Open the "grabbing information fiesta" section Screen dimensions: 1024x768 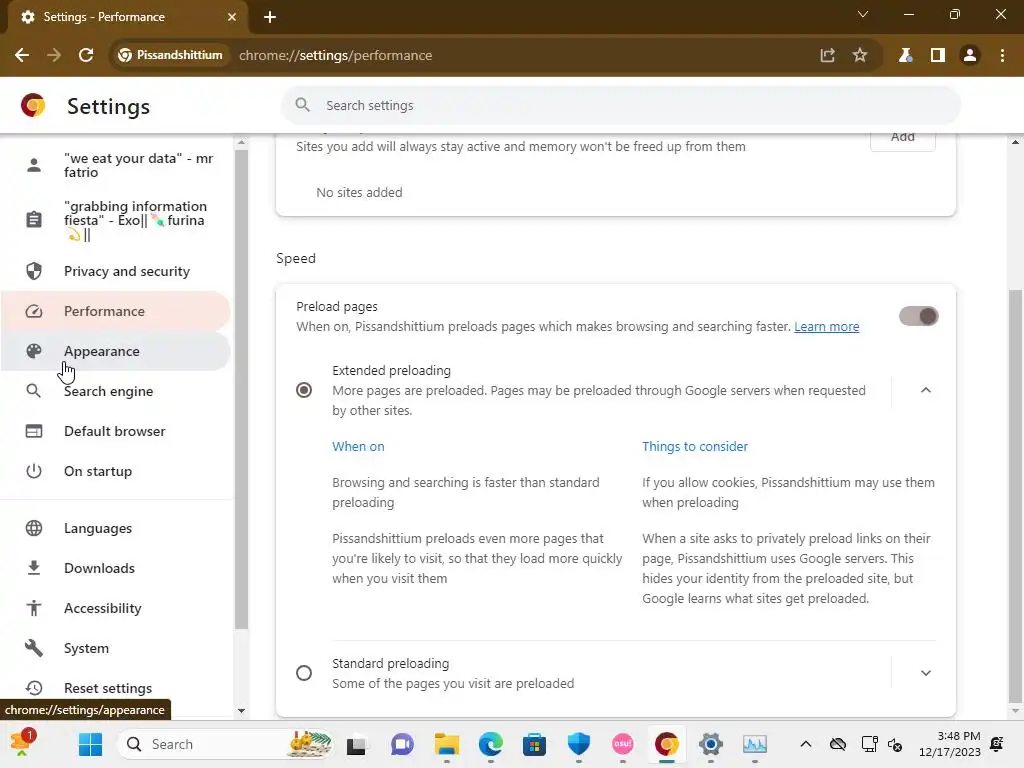(x=116, y=220)
